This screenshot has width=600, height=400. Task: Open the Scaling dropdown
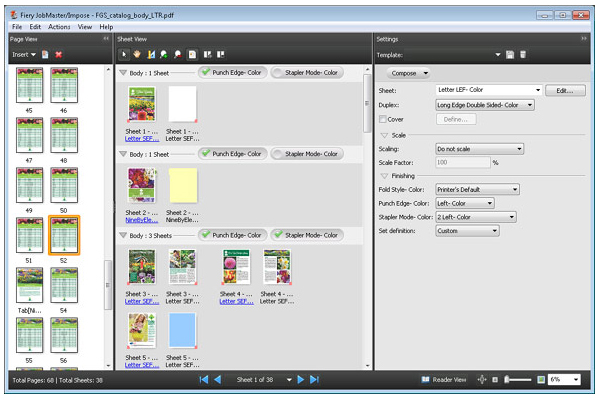tap(479, 149)
